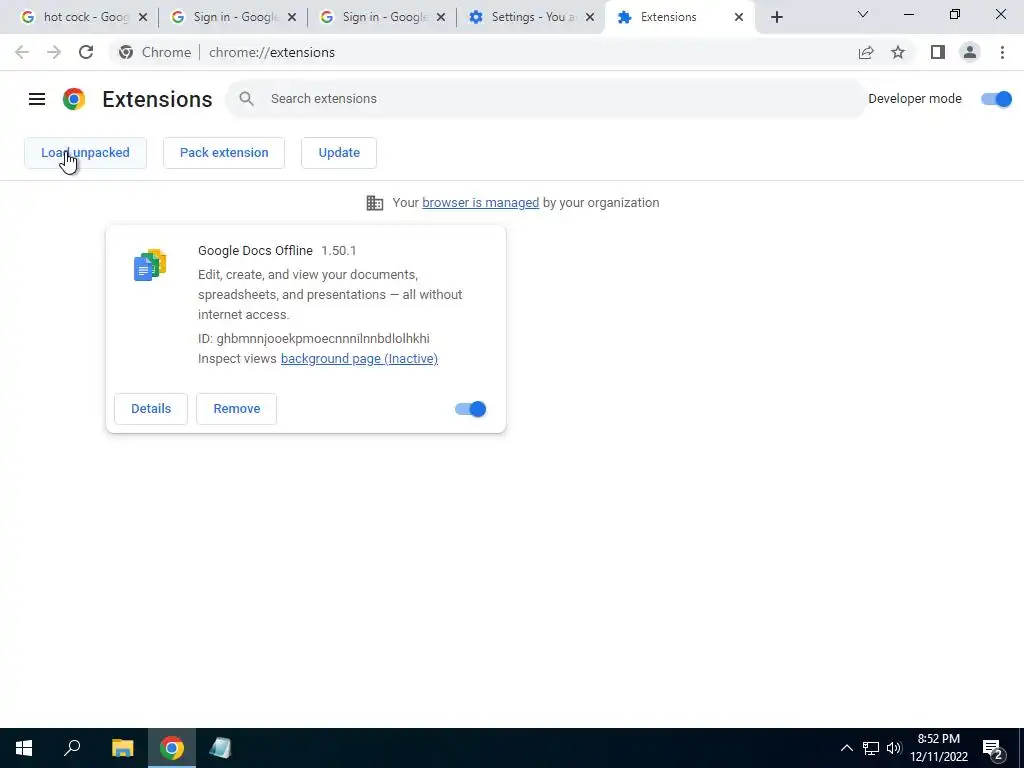Click the Pack extension button
This screenshot has width=1024, height=768.
(224, 153)
